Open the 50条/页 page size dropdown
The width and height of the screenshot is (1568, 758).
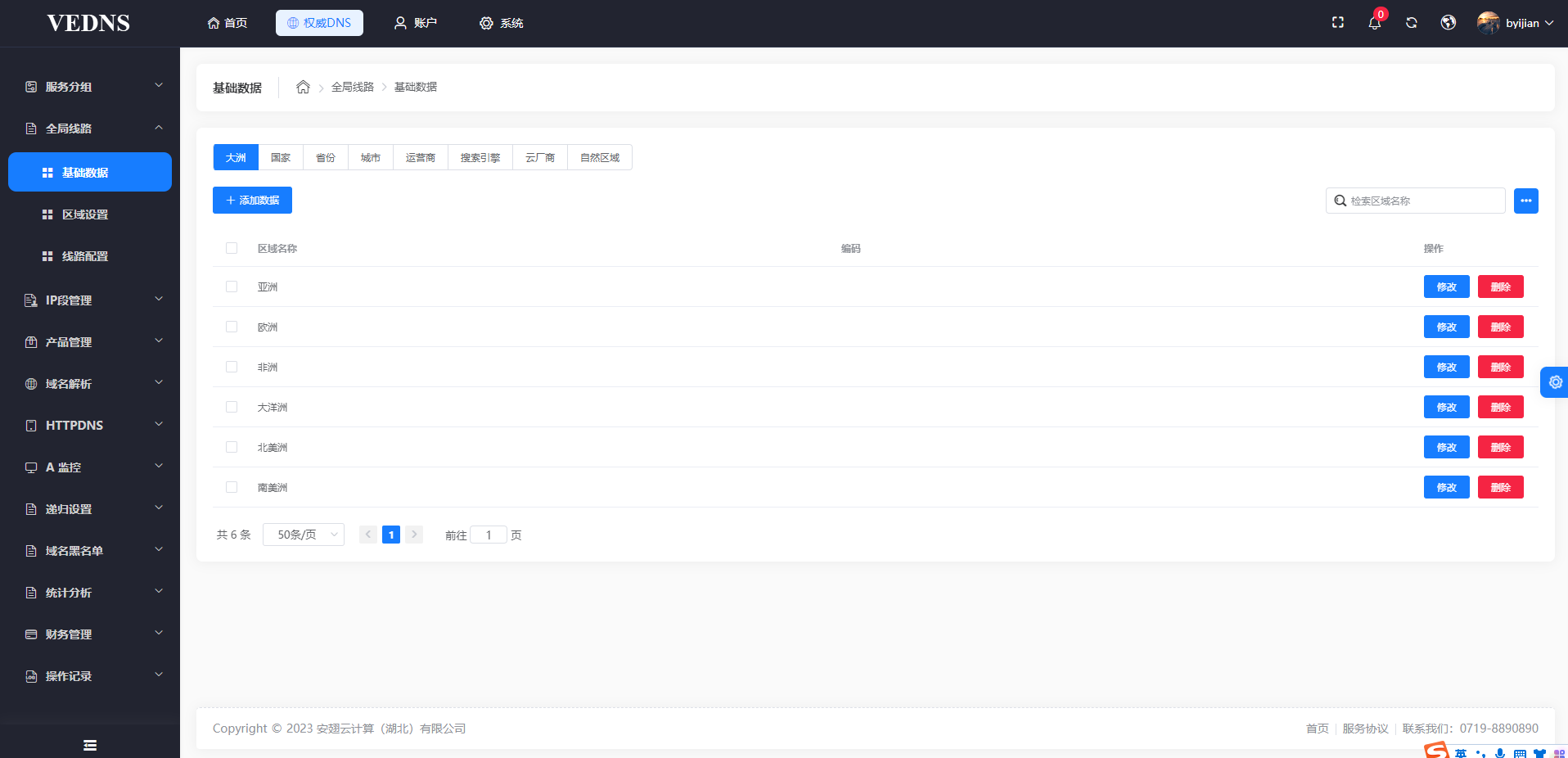(x=304, y=535)
